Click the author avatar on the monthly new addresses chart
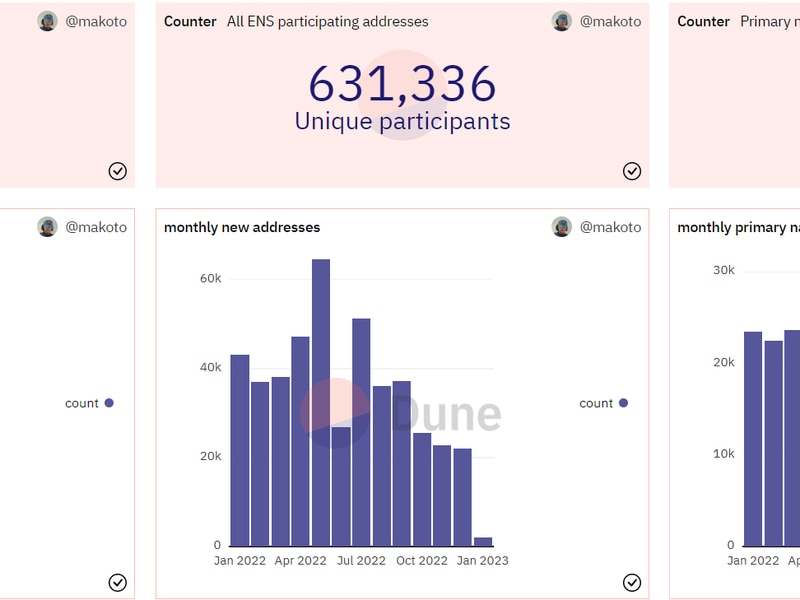The height and width of the screenshot is (600, 800). [x=562, y=227]
